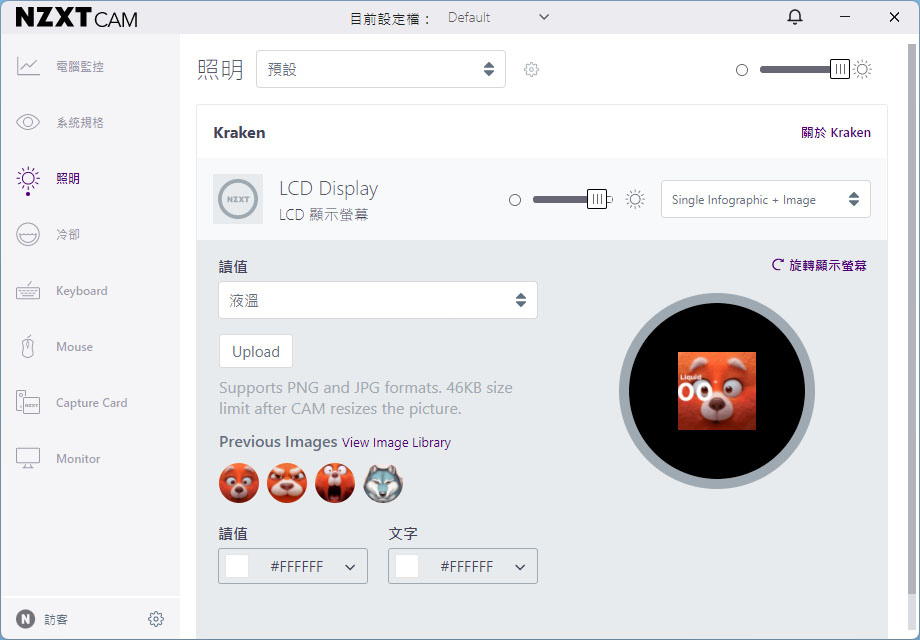Open the Single Infographic + Image mode dropdown
This screenshot has width=920, height=640.
(x=766, y=199)
